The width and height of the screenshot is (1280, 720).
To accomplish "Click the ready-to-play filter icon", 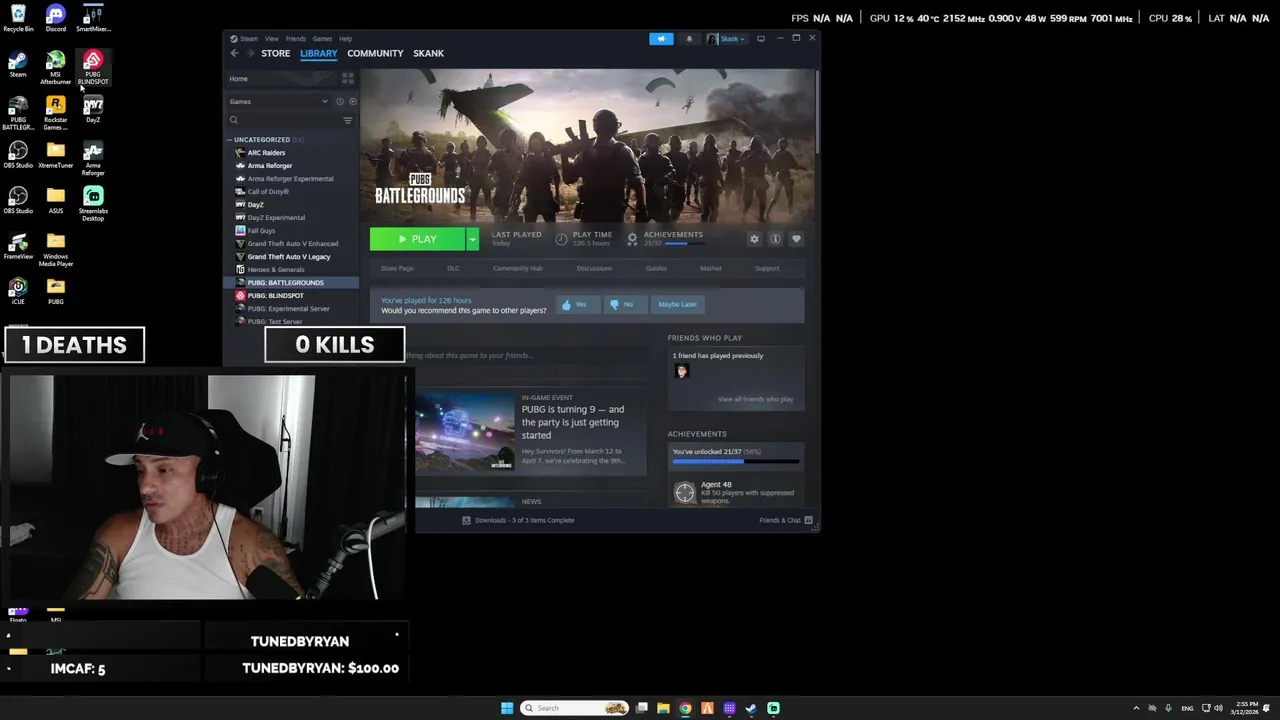I will click(x=352, y=101).
